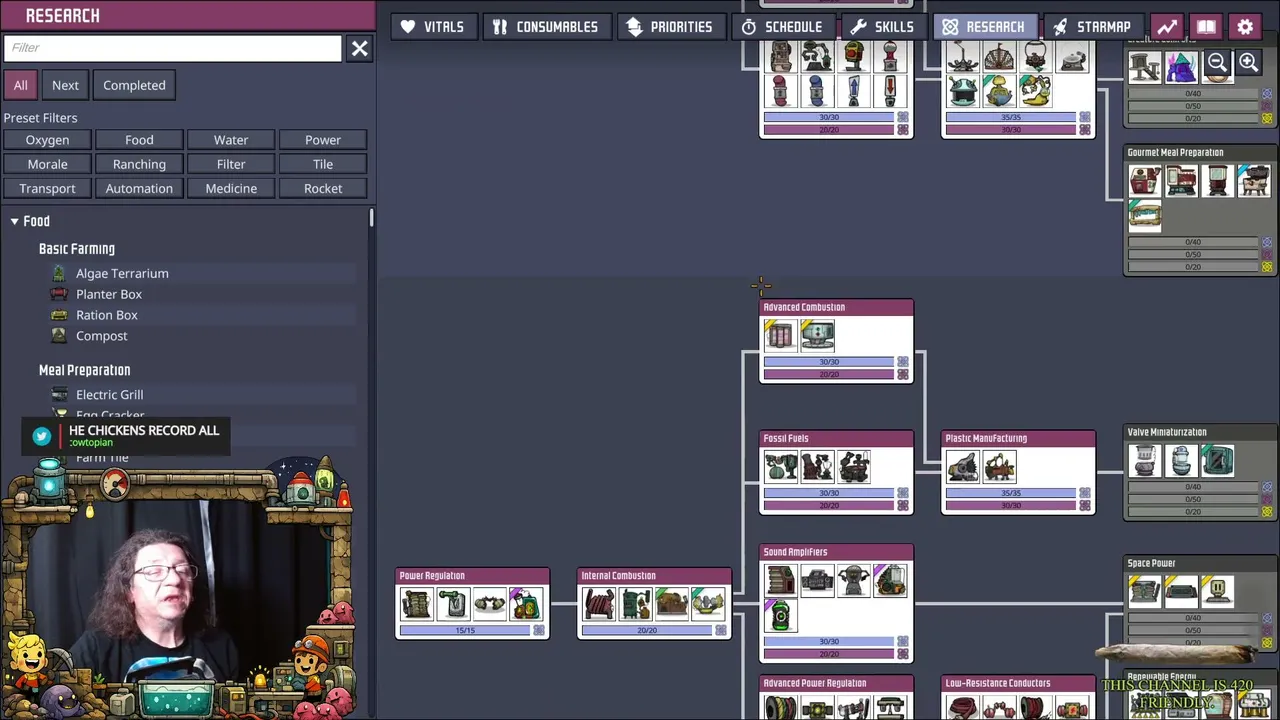The height and width of the screenshot is (720, 1280).
Task: Click first building icon in Plastic Manufacturing
Action: pyautogui.click(x=962, y=466)
